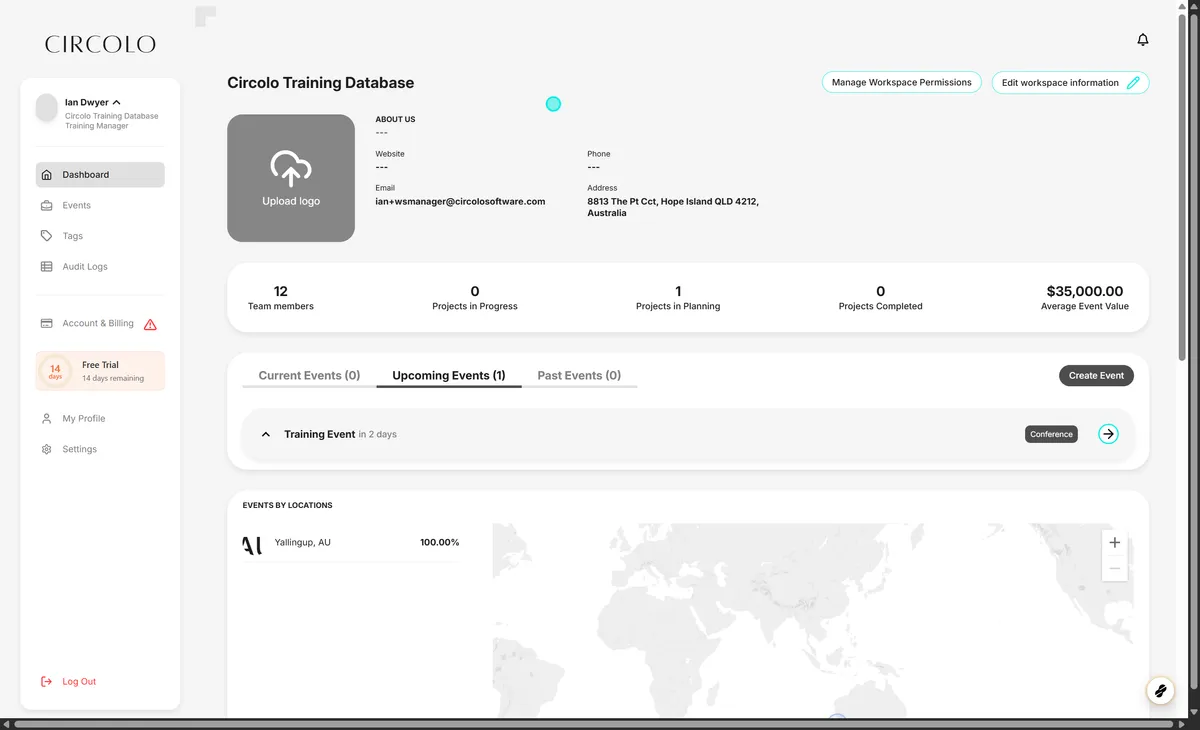Click the 100.00% location percentage
This screenshot has width=1200, height=730.
point(439,543)
